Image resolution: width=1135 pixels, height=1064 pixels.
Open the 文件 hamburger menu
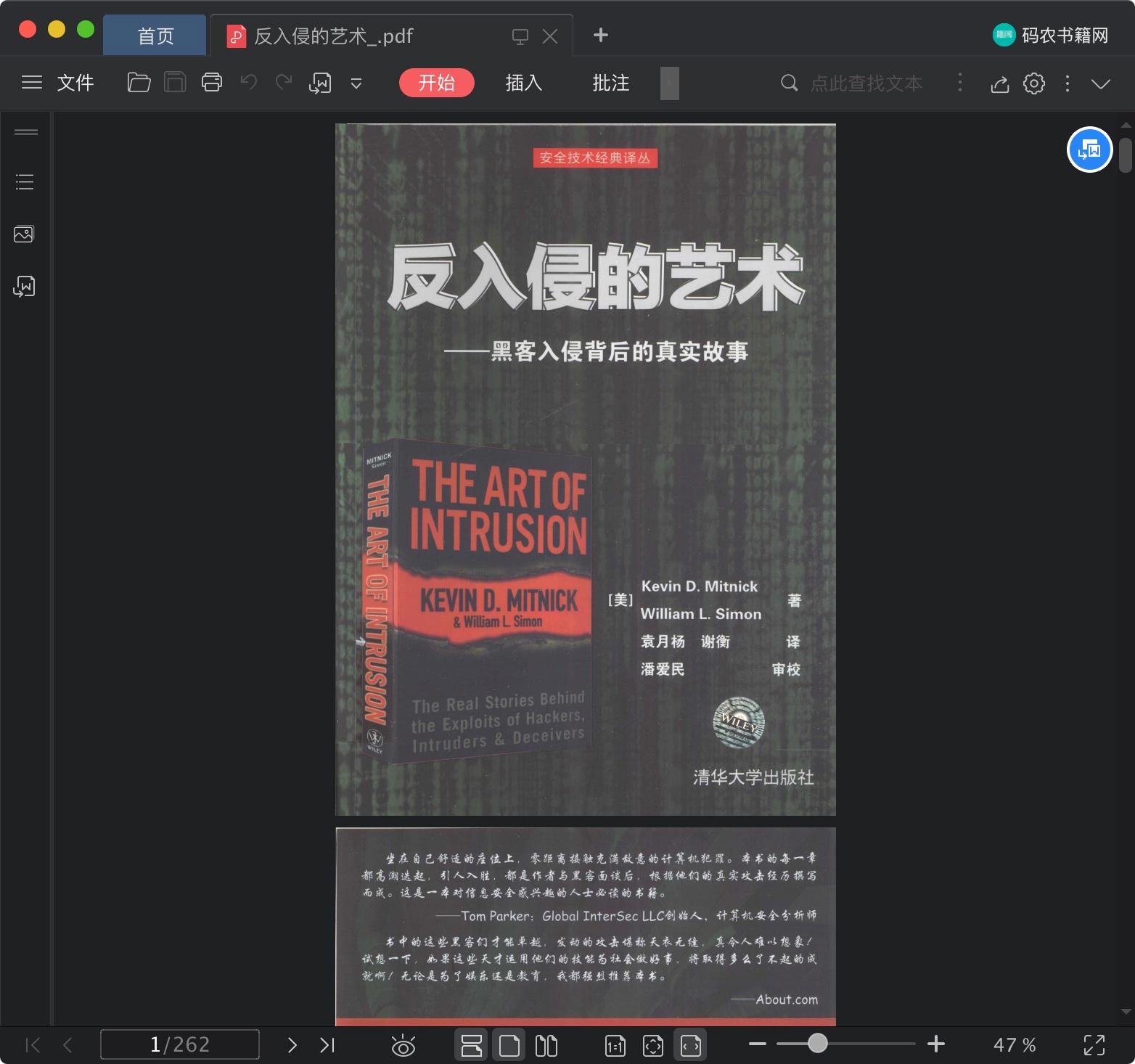pyautogui.click(x=57, y=83)
